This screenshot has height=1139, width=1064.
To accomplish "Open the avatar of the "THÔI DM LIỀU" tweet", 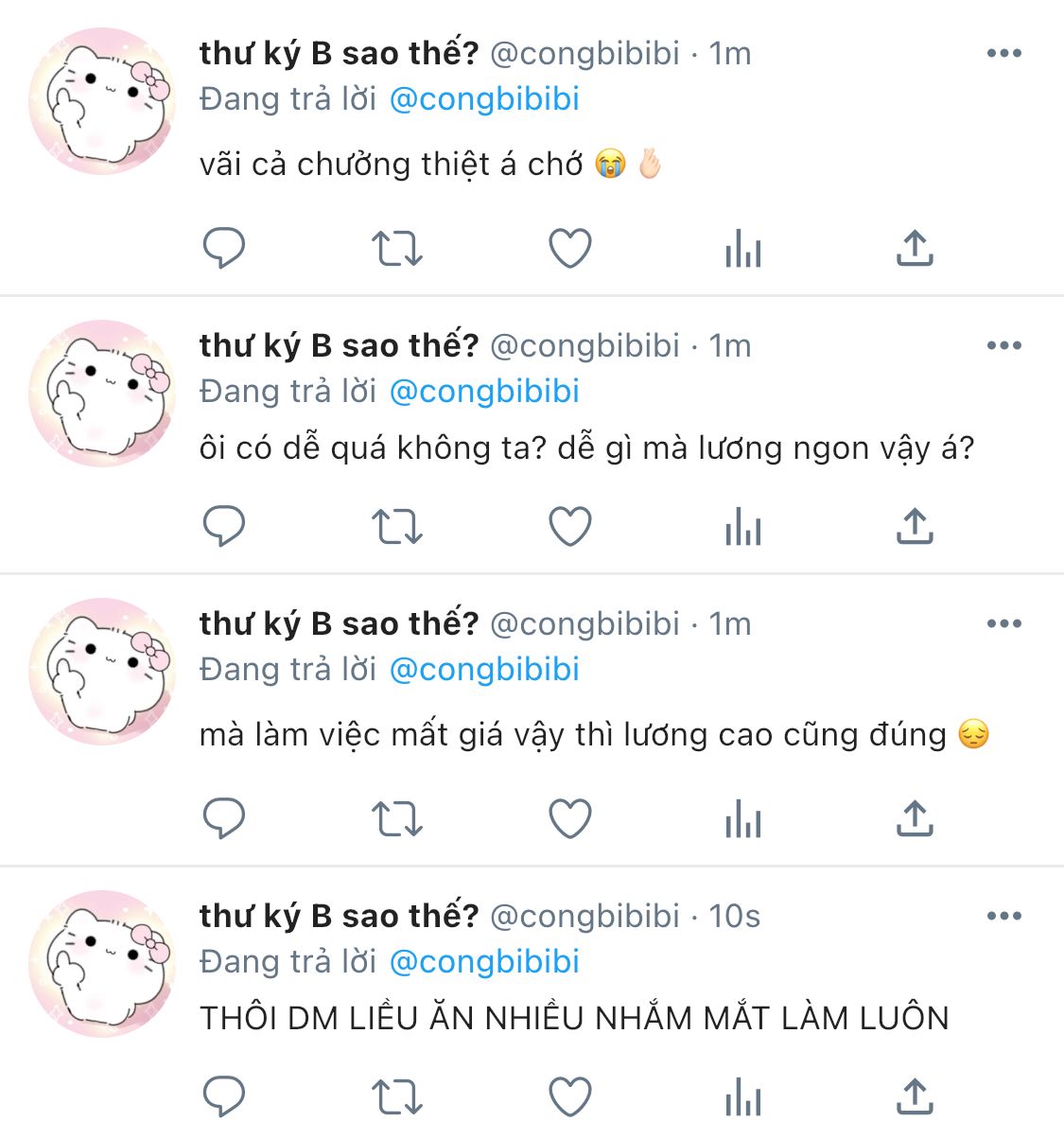I will (102, 963).
